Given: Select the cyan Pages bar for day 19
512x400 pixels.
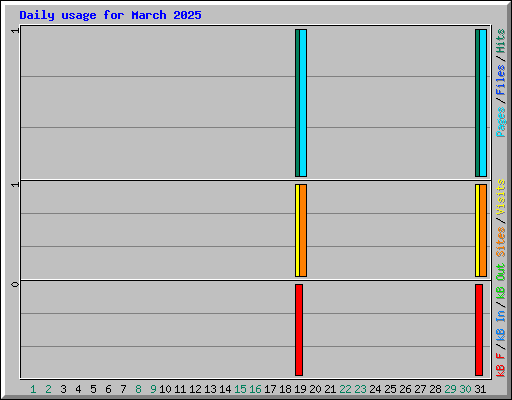Looking at the screenshot, I should point(303,103).
